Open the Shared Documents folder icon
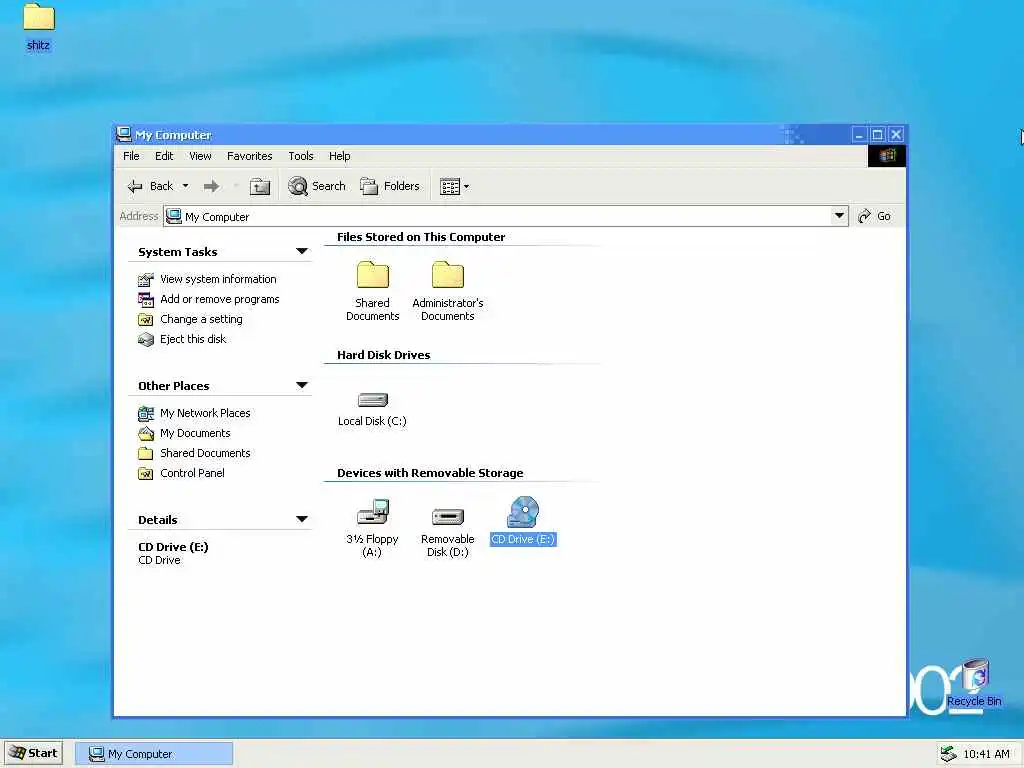 (x=372, y=275)
